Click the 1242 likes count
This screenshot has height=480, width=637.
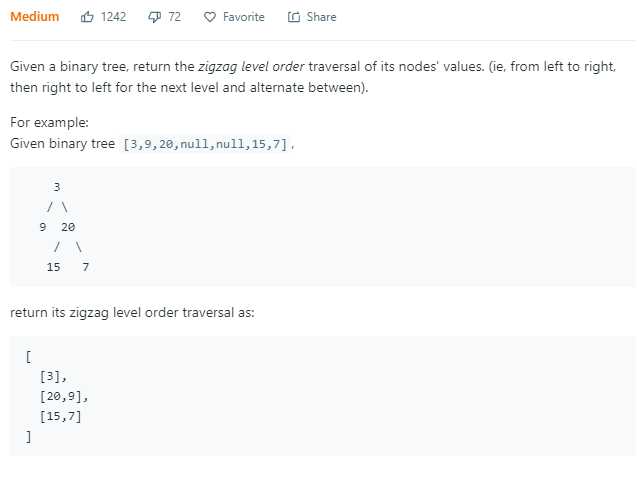click(113, 17)
